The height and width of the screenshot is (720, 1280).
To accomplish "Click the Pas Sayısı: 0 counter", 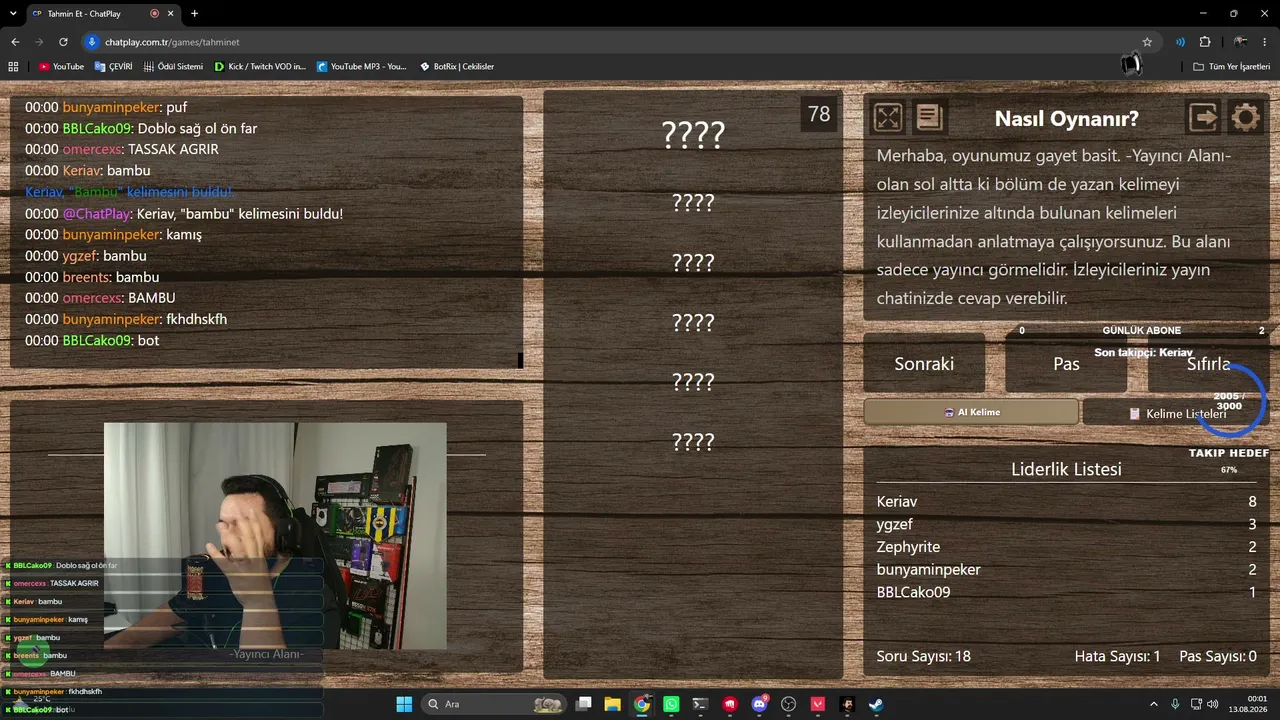I will pos(1218,657).
